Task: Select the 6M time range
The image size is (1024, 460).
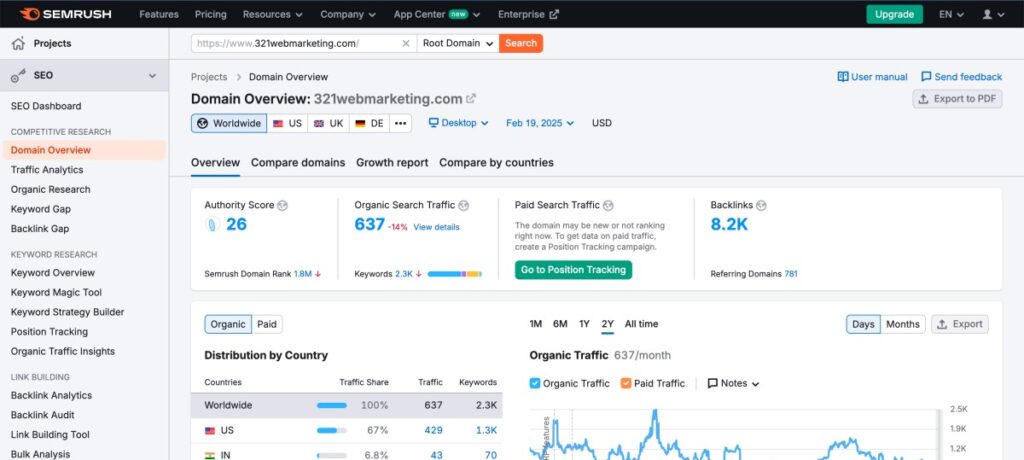Action: pyautogui.click(x=560, y=324)
